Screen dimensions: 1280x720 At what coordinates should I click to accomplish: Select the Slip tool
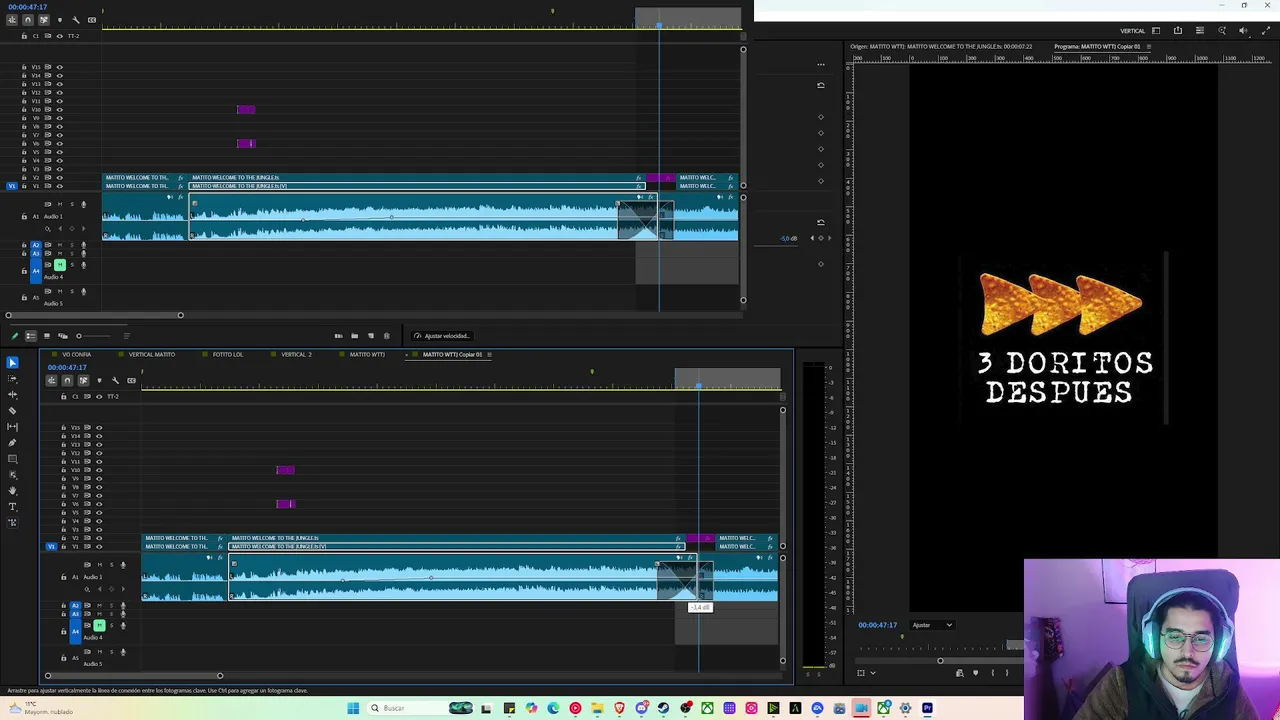tap(12, 427)
